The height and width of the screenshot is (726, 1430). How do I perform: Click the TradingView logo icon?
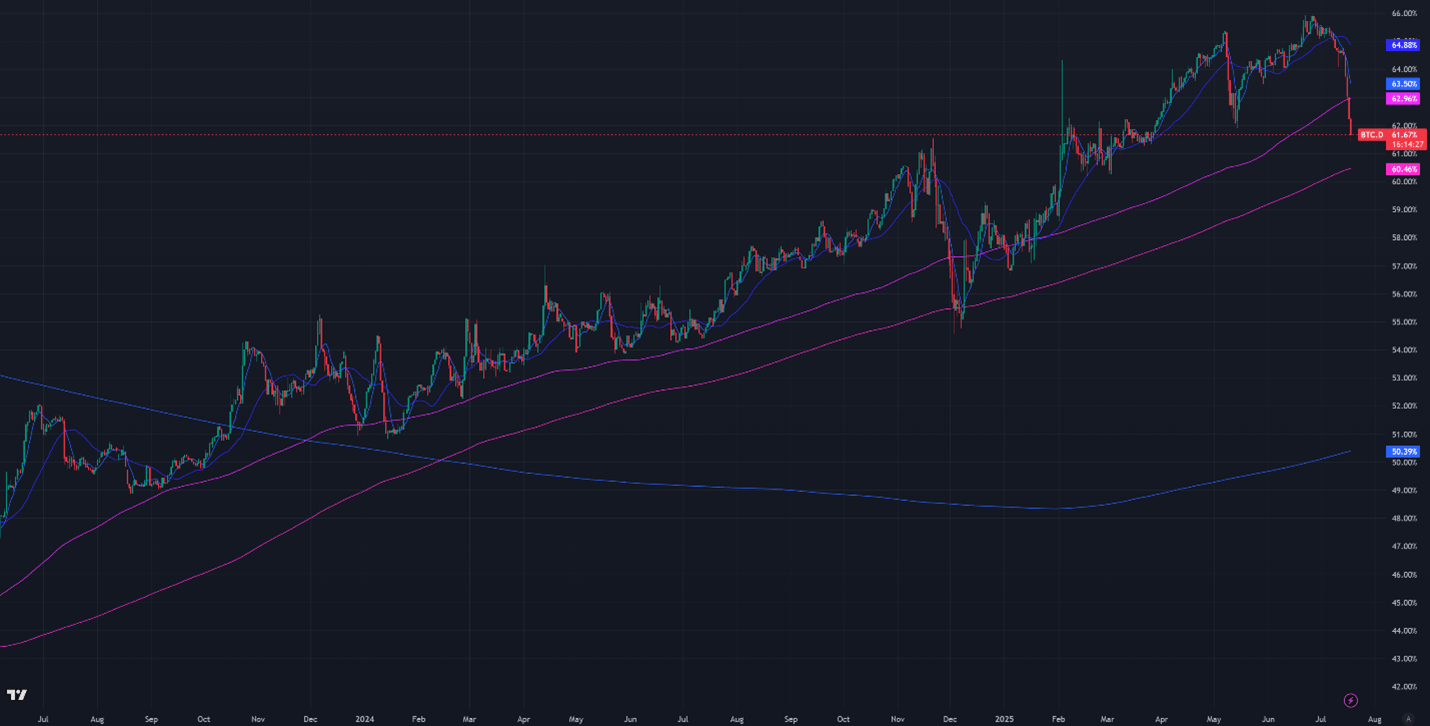click(x=17, y=695)
